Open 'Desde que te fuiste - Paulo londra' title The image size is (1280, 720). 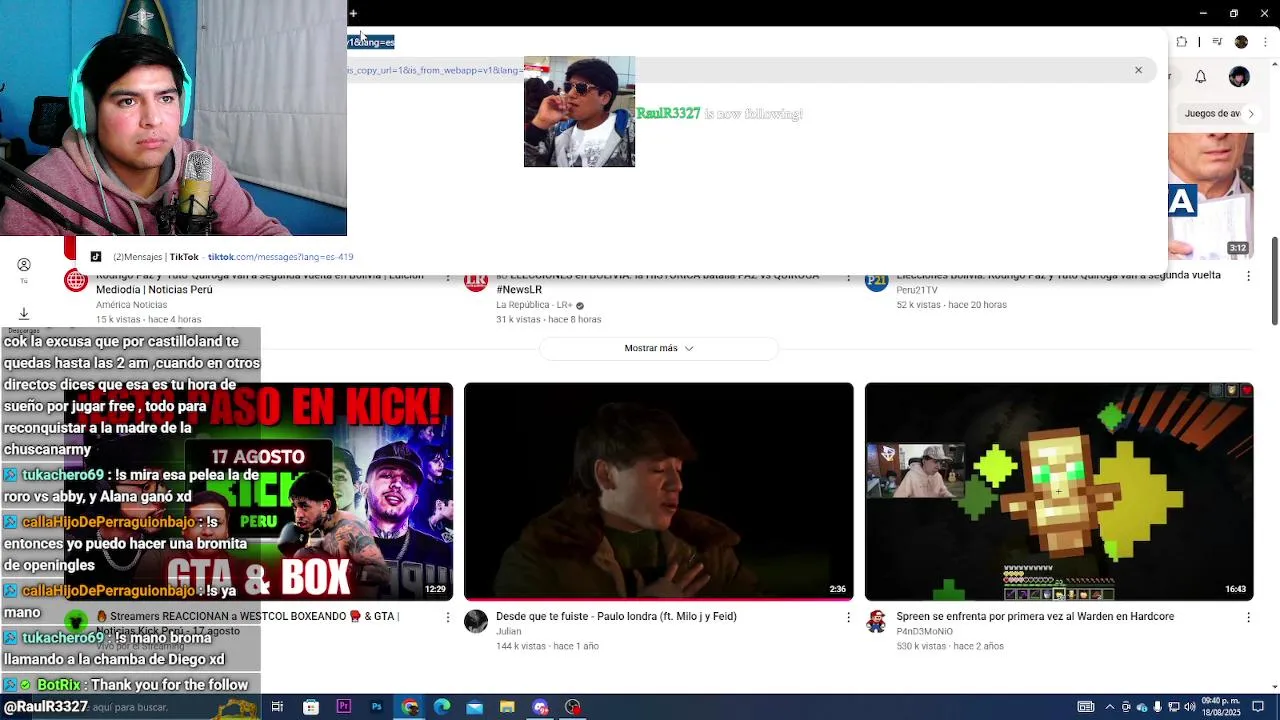pyautogui.click(x=616, y=616)
